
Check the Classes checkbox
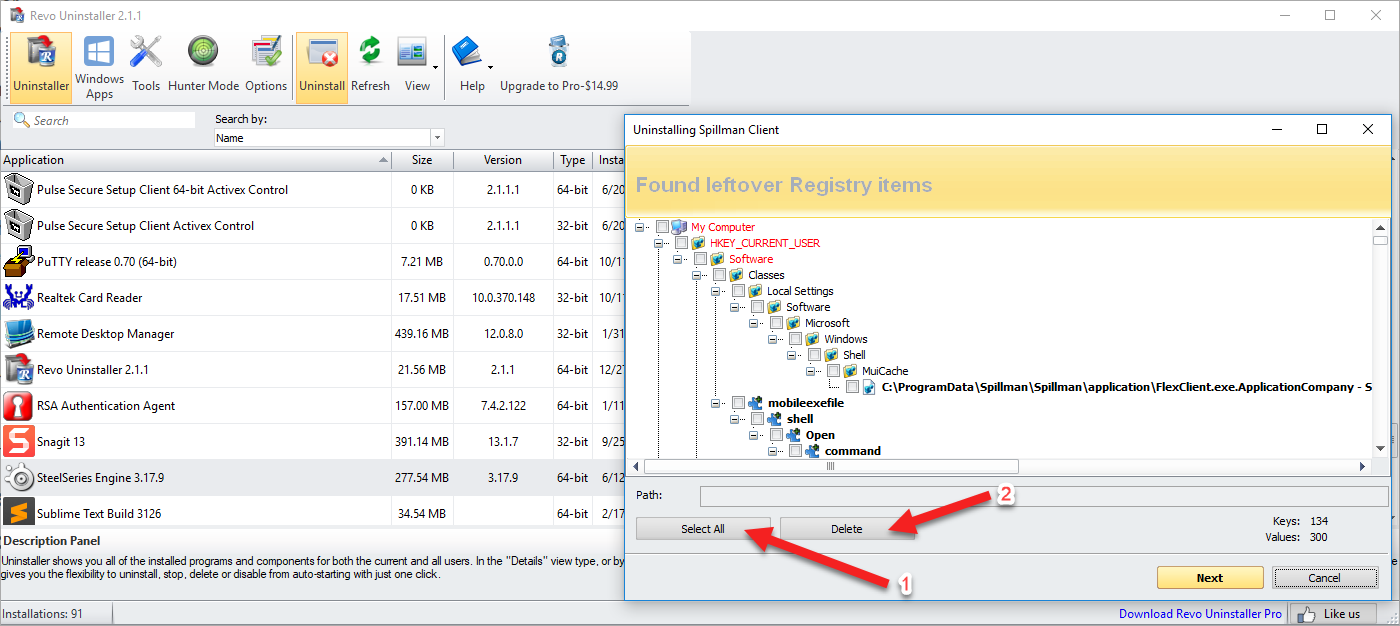(719, 275)
